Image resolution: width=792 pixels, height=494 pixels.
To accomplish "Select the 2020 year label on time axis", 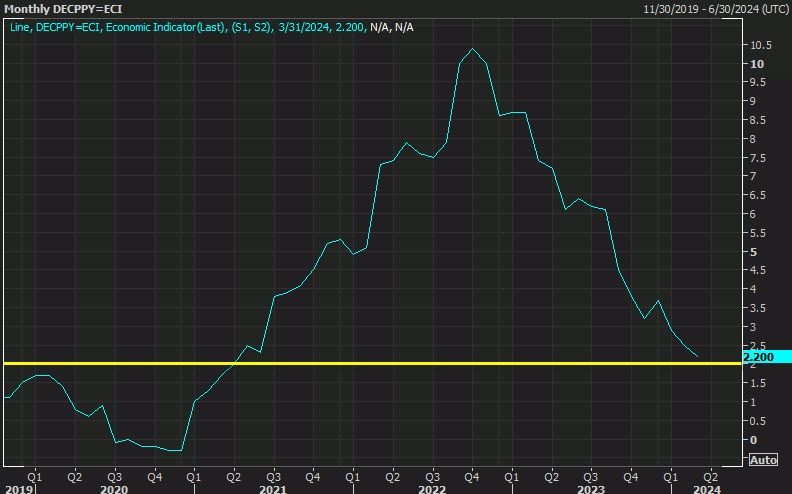I will pyautogui.click(x=113, y=488).
